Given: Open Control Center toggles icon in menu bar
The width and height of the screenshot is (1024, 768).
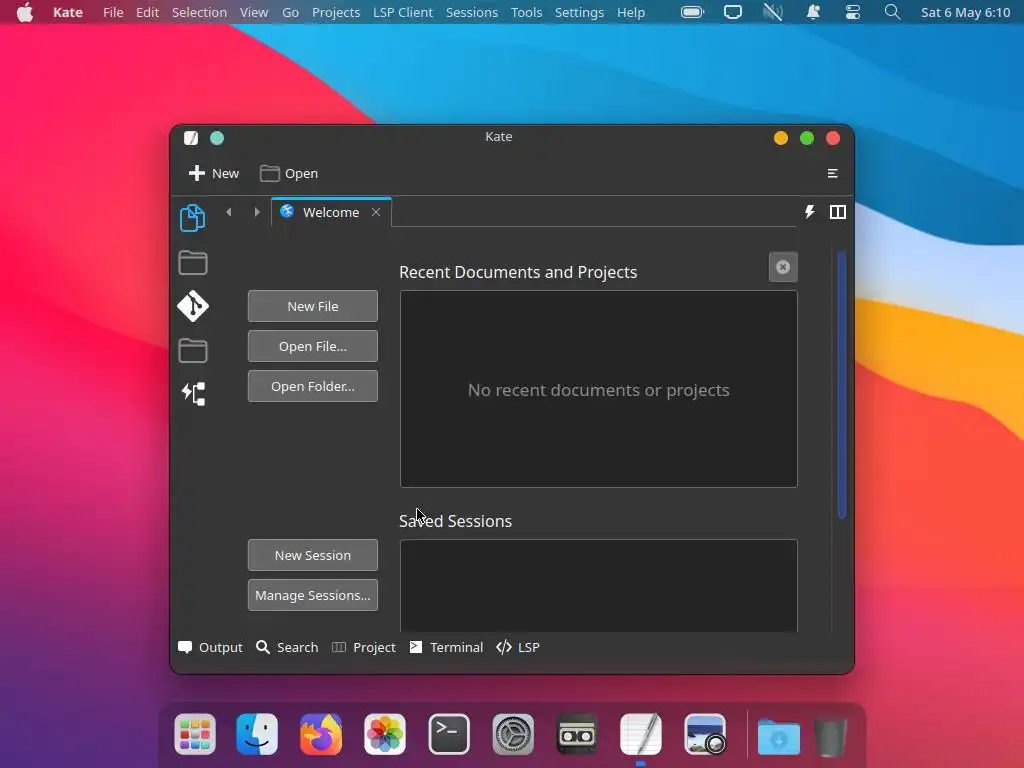Looking at the screenshot, I should [x=853, y=12].
